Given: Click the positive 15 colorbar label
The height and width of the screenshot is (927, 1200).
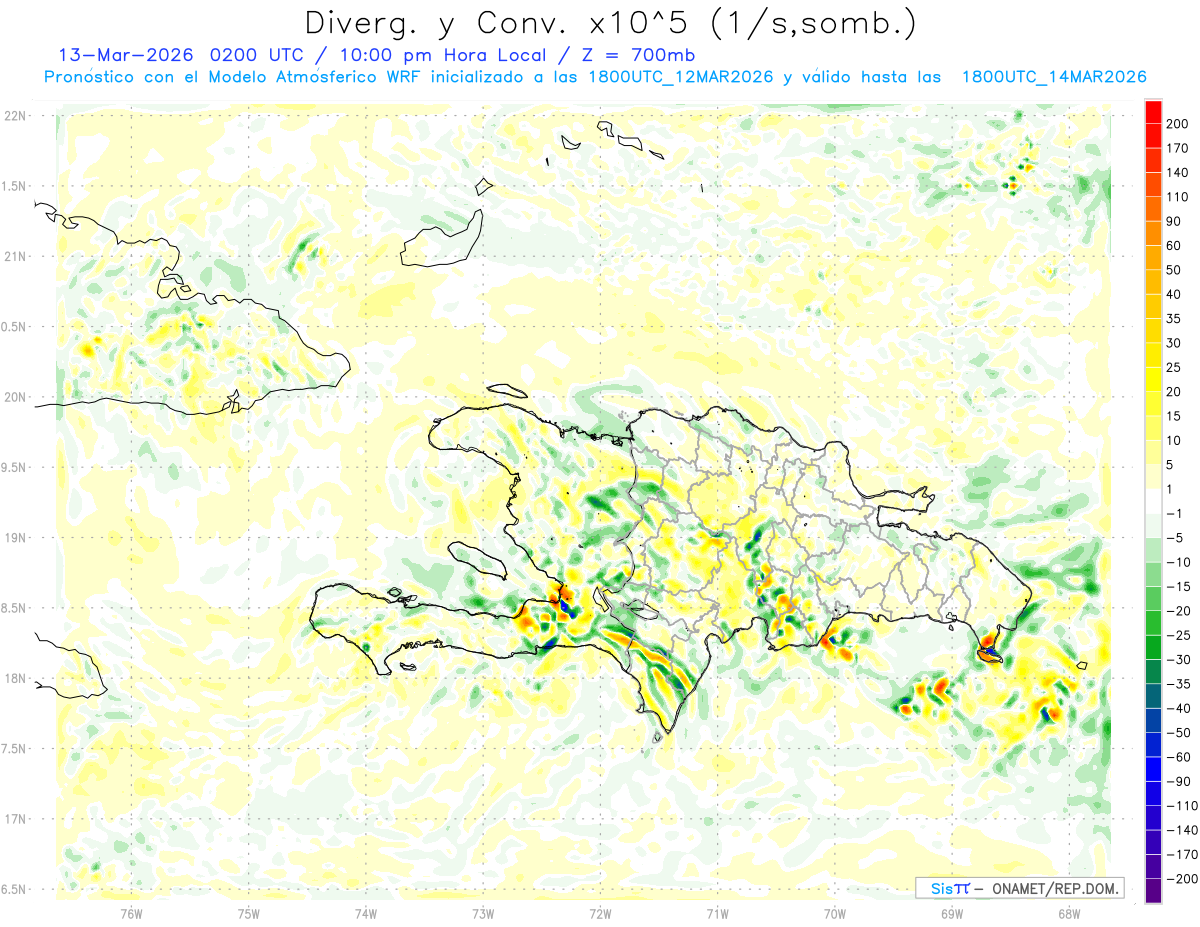Looking at the screenshot, I should [x=1174, y=416].
